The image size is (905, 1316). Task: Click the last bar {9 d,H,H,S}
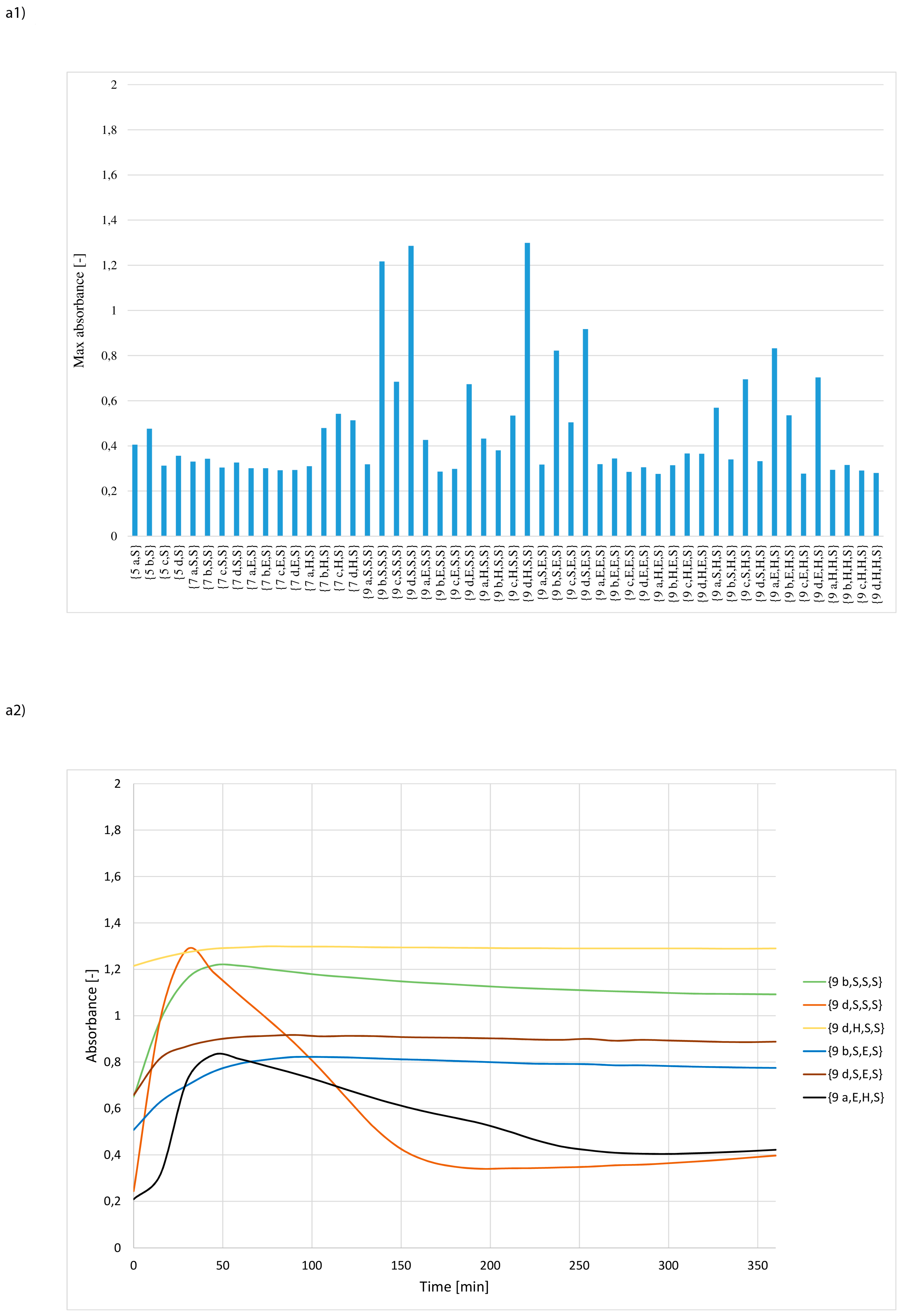pyautogui.click(x=876, y=505)
